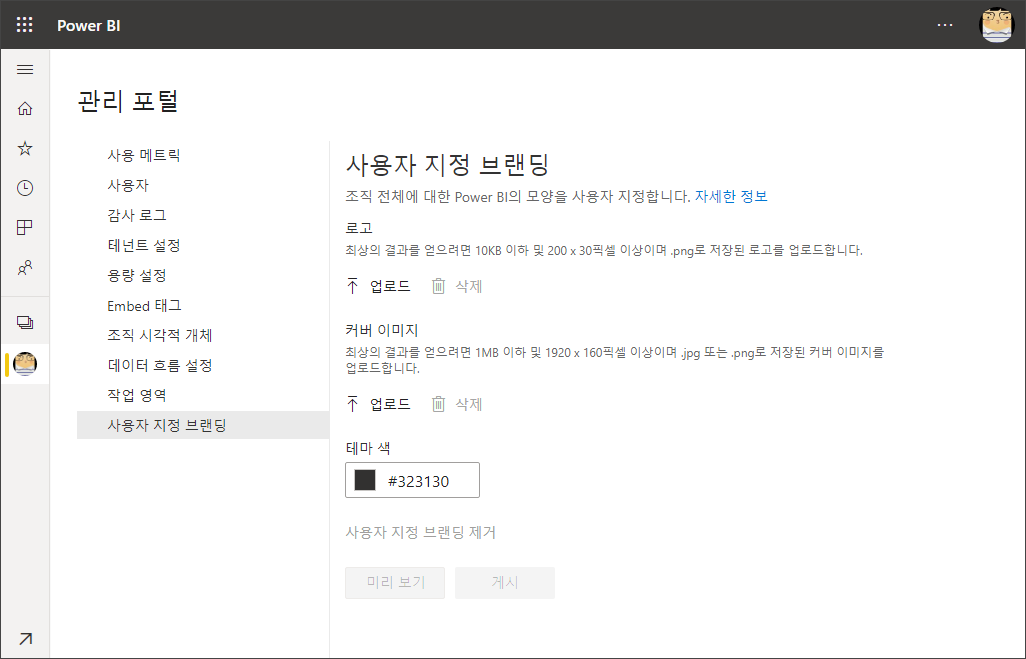Click the logo delete trash icon
The width and height of the screenshot is (1026, 659).
(x=438, y=286)
